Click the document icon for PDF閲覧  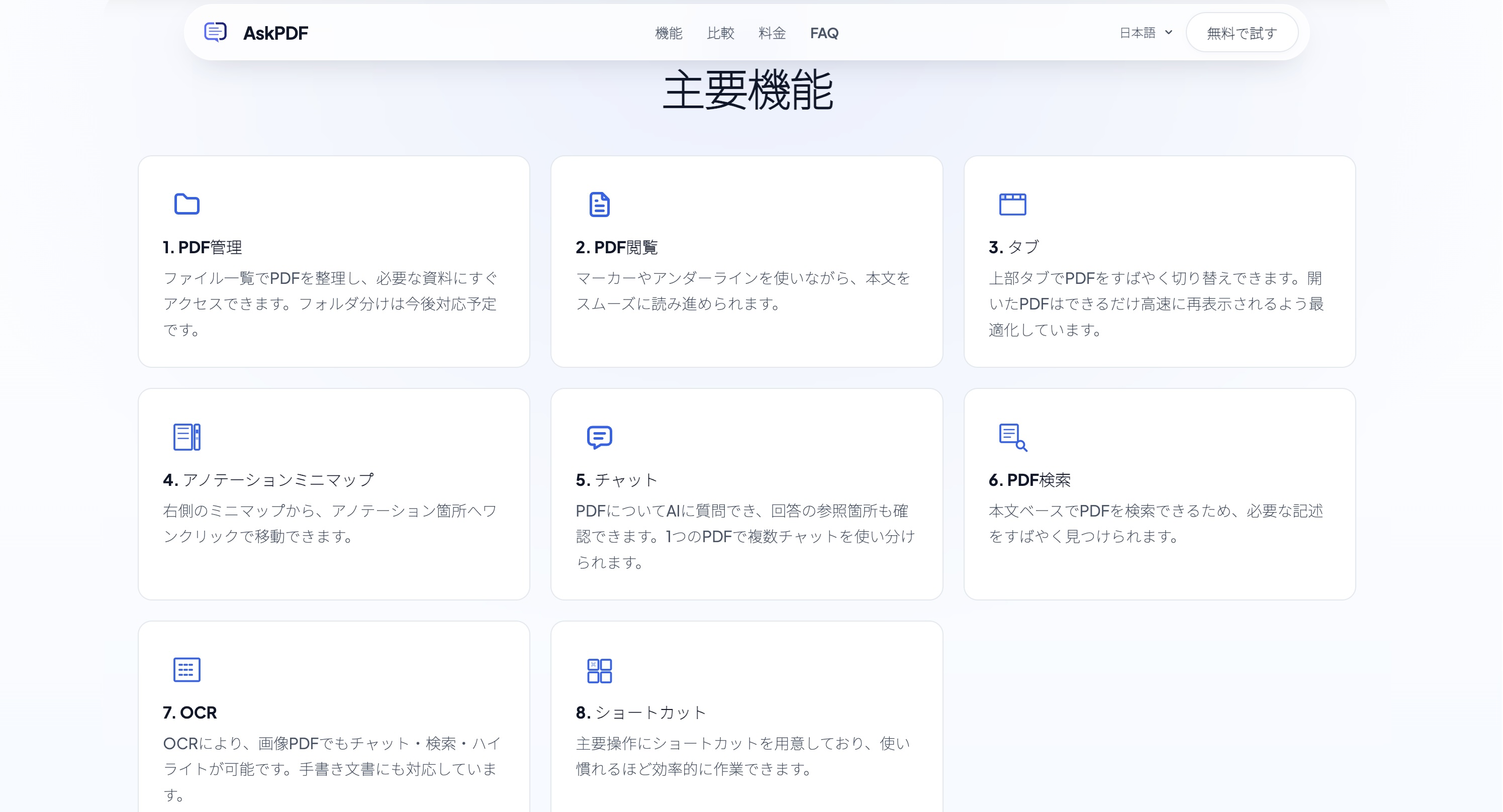tap(599, 204)
